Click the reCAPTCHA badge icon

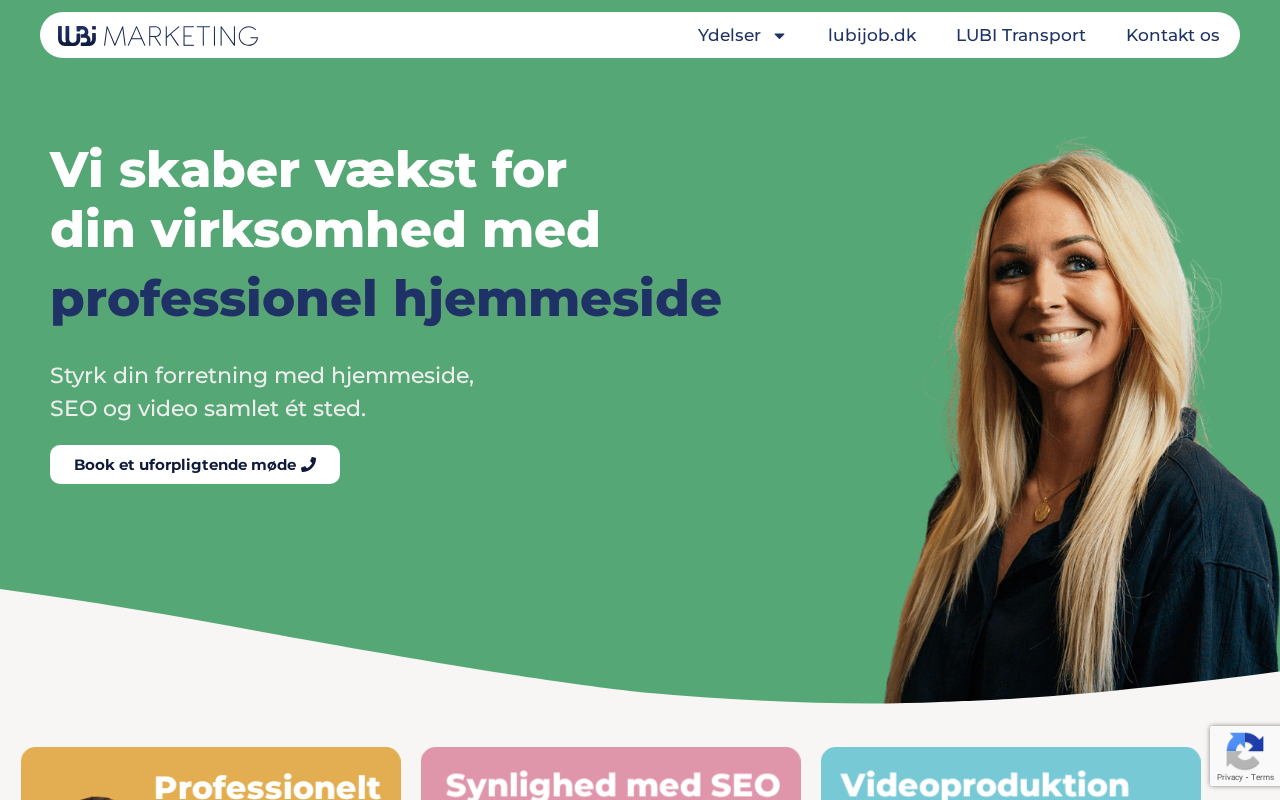tap(1244, 750)
